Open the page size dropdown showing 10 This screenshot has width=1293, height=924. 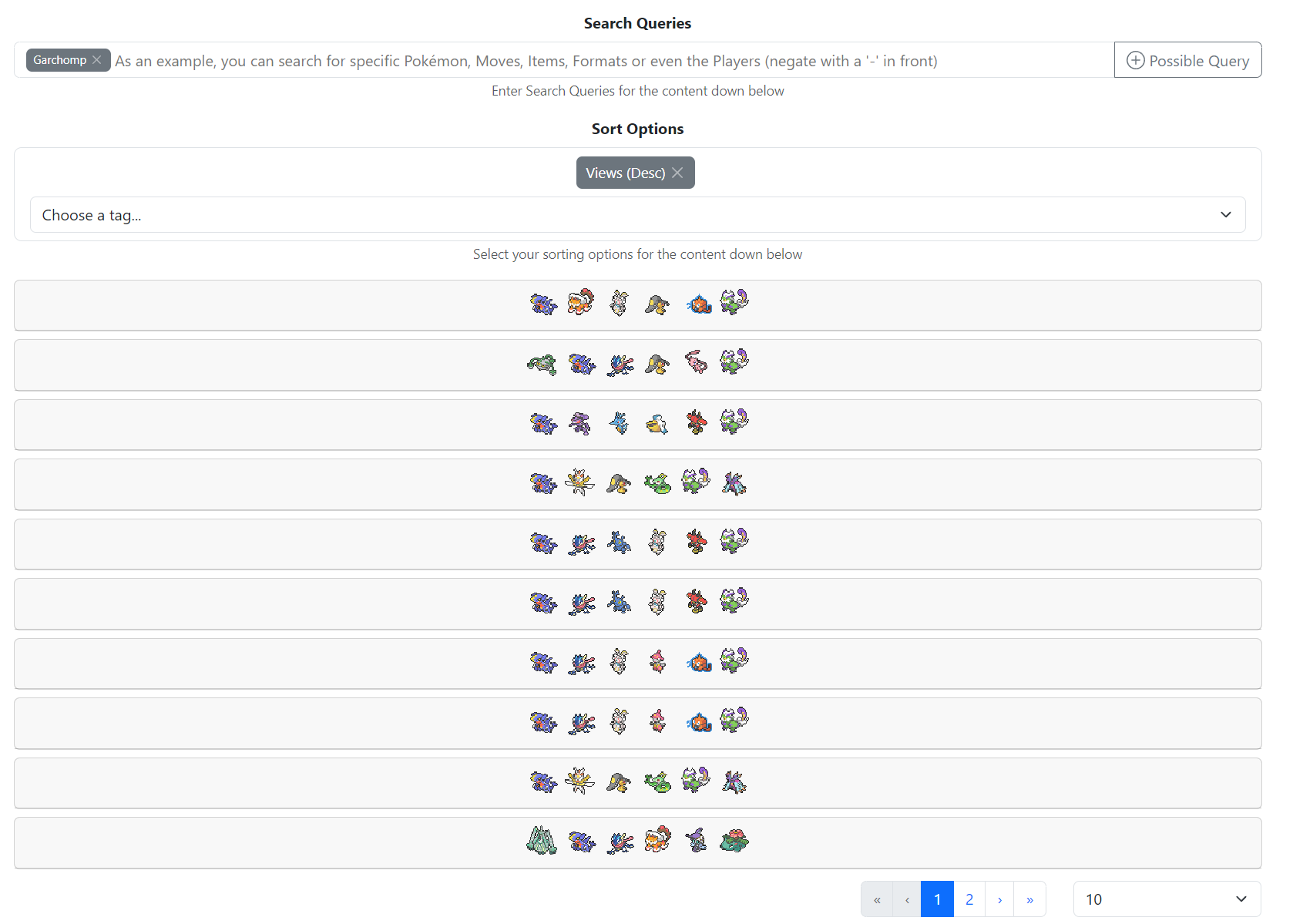1167,899
